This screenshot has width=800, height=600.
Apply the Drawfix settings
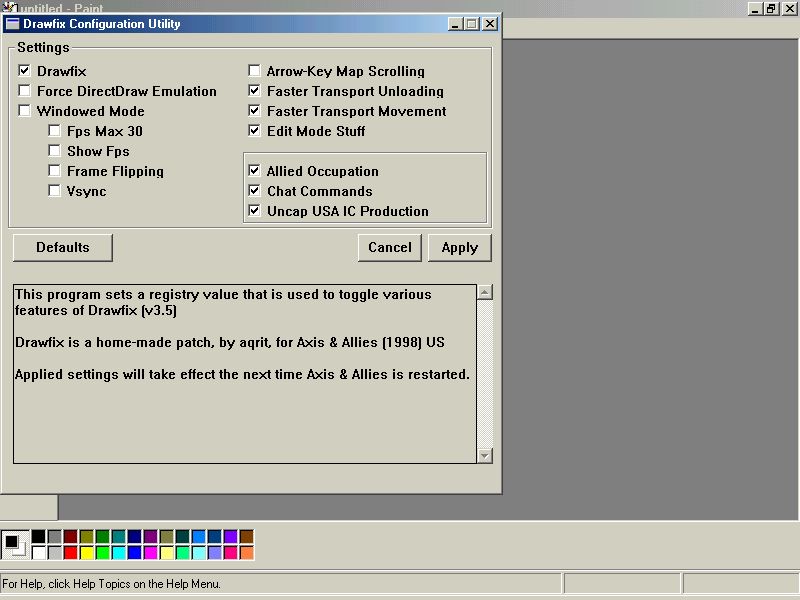(x=460, y=247)
